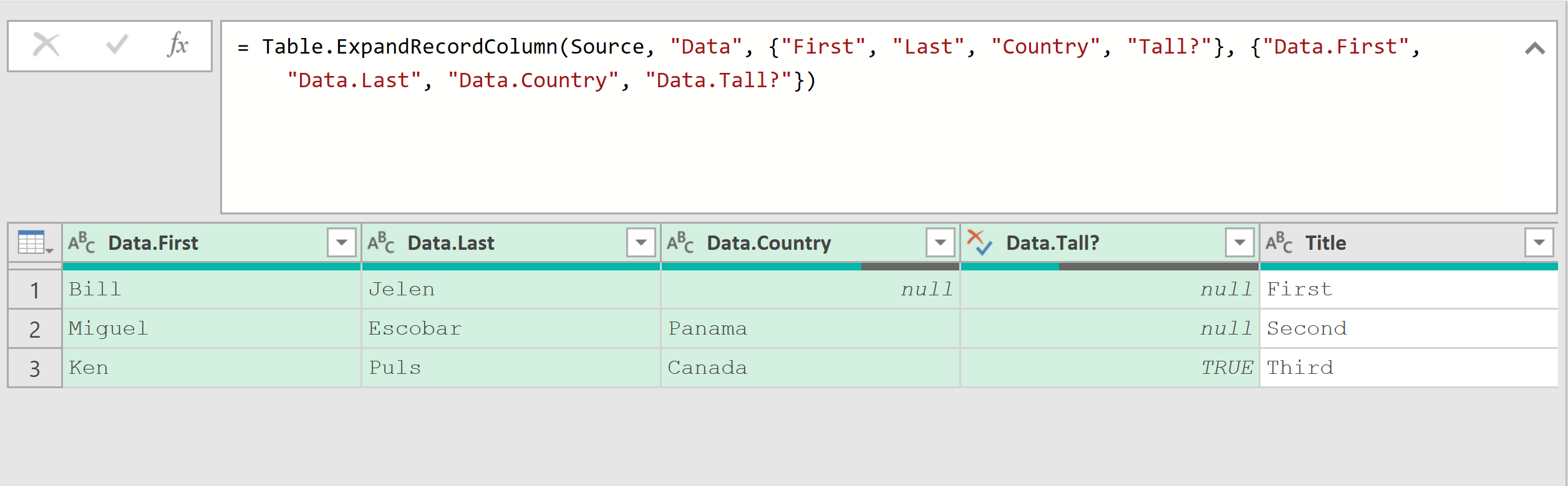The height and width of the screenshot is (486, 1568).
Task: Open Data.Last column filter dropdown
Action: (641, 242)
